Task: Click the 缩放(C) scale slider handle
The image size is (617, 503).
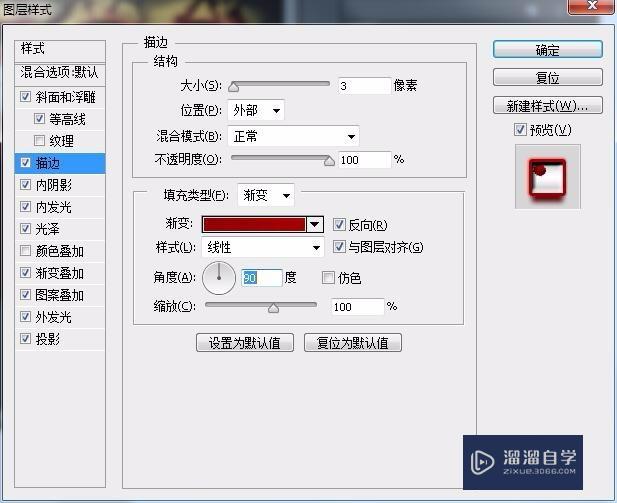Action: coord(273,308)
